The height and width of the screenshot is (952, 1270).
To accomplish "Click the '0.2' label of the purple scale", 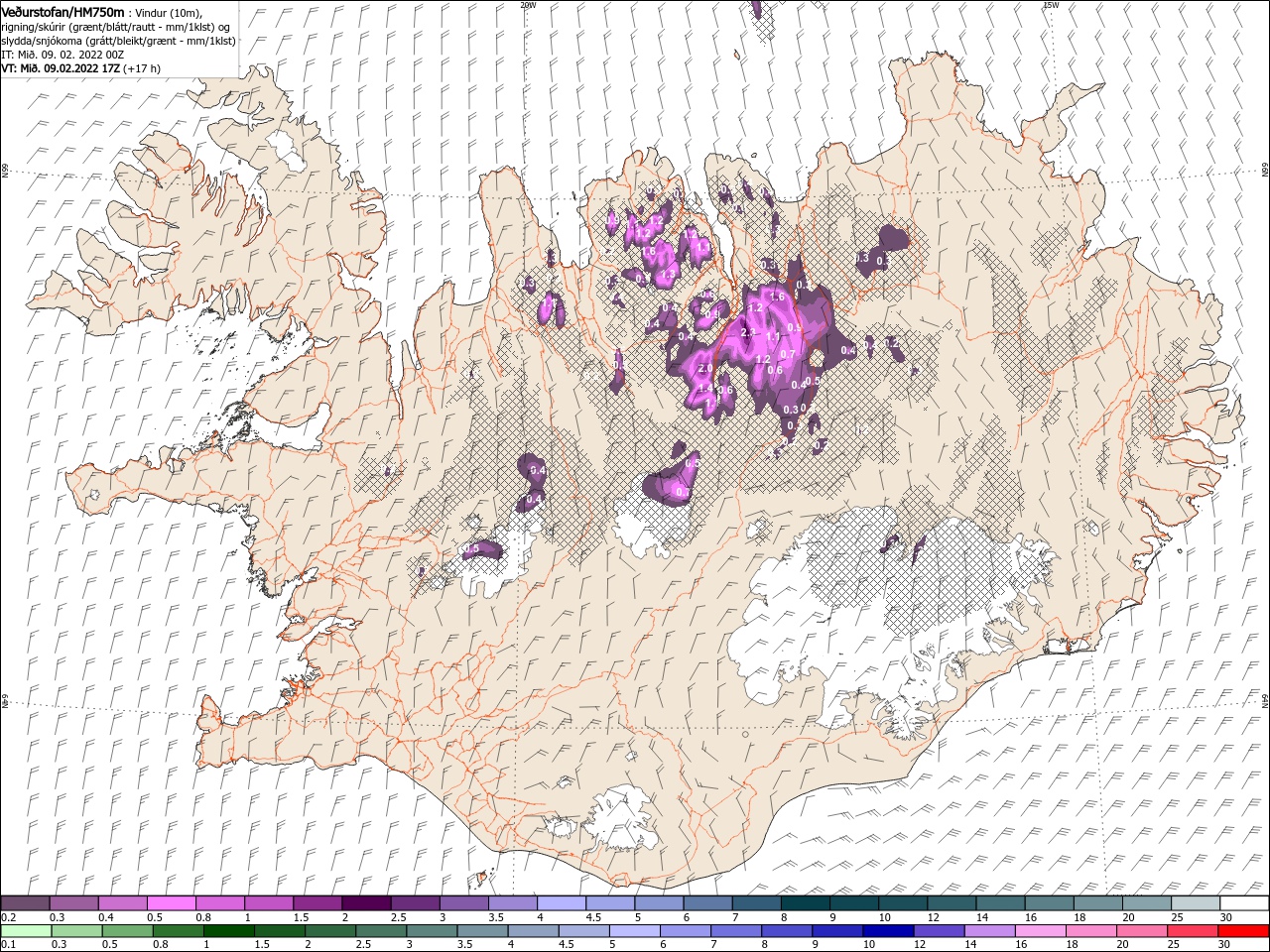I will point(8,917).
